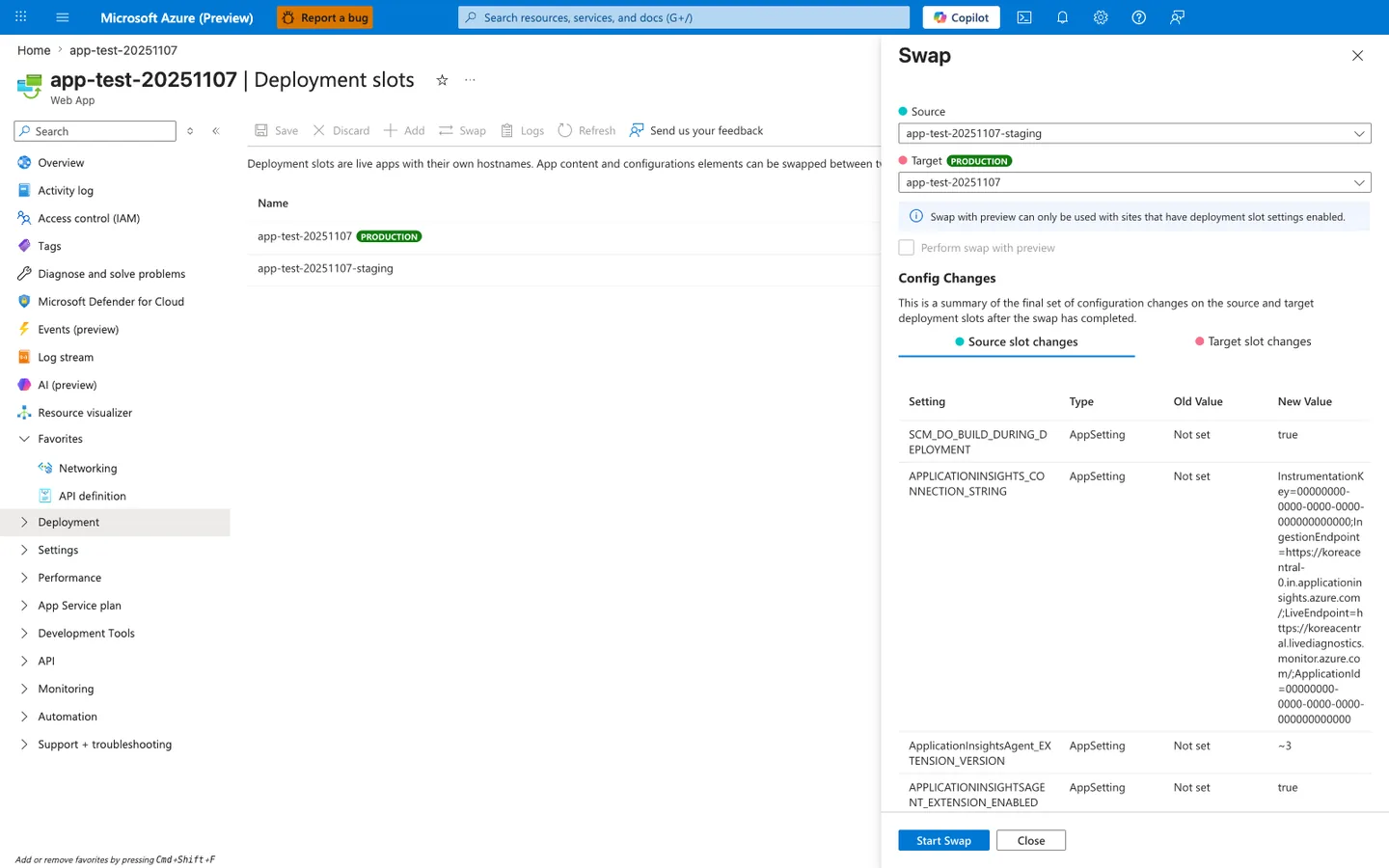Image resolution: width=1389 pixels, height=868 pixels.
Task: Click Send us your feedback
Action: (695, 130)
